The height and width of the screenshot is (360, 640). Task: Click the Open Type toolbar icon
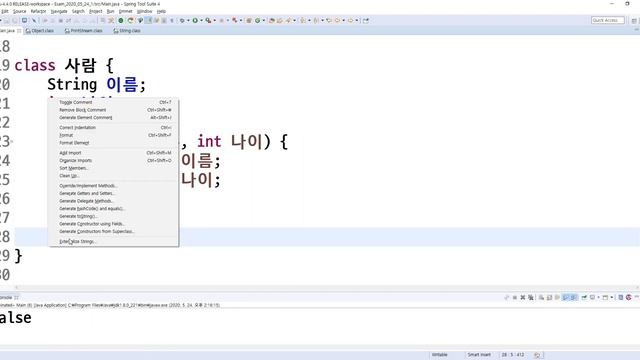[x=271, y=20]
